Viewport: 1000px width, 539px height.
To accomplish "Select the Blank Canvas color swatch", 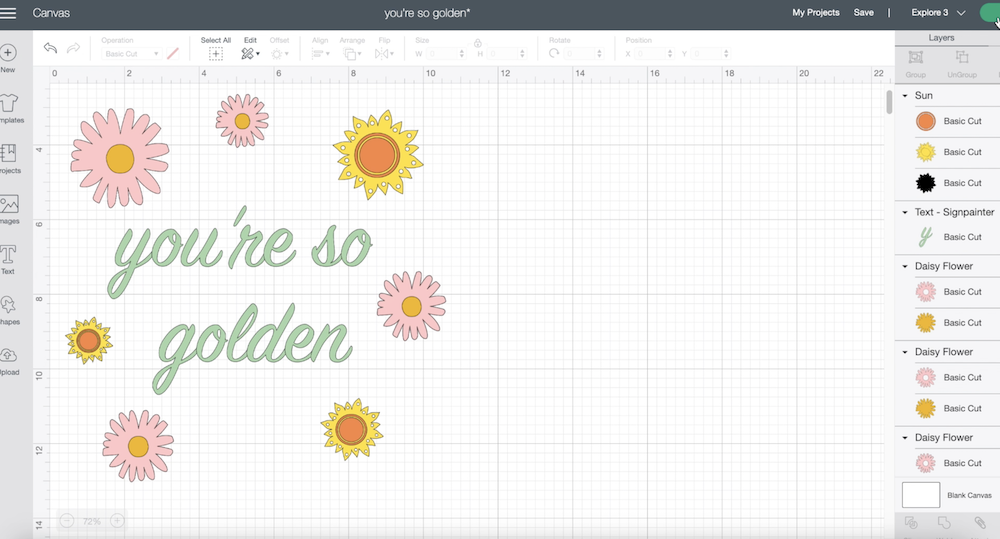I will tap(921, 495).
